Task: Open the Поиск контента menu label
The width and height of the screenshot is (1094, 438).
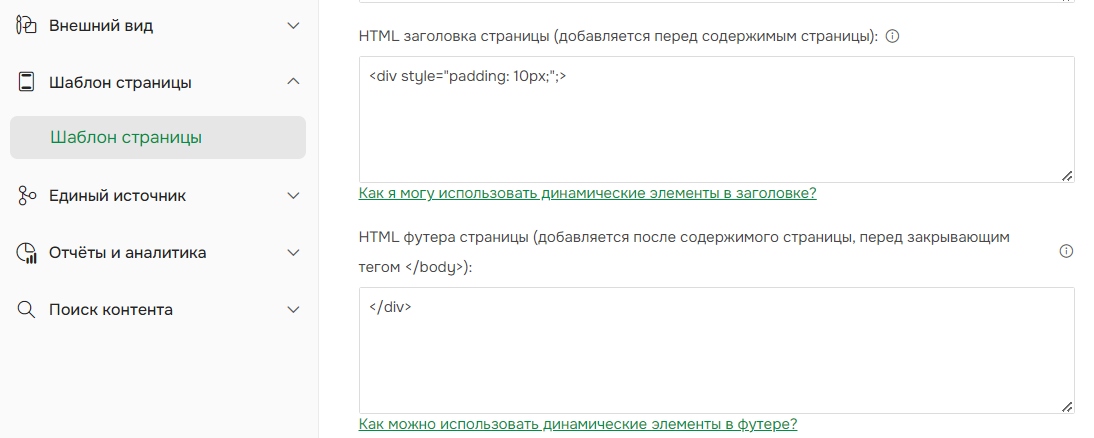Action: 110,310
